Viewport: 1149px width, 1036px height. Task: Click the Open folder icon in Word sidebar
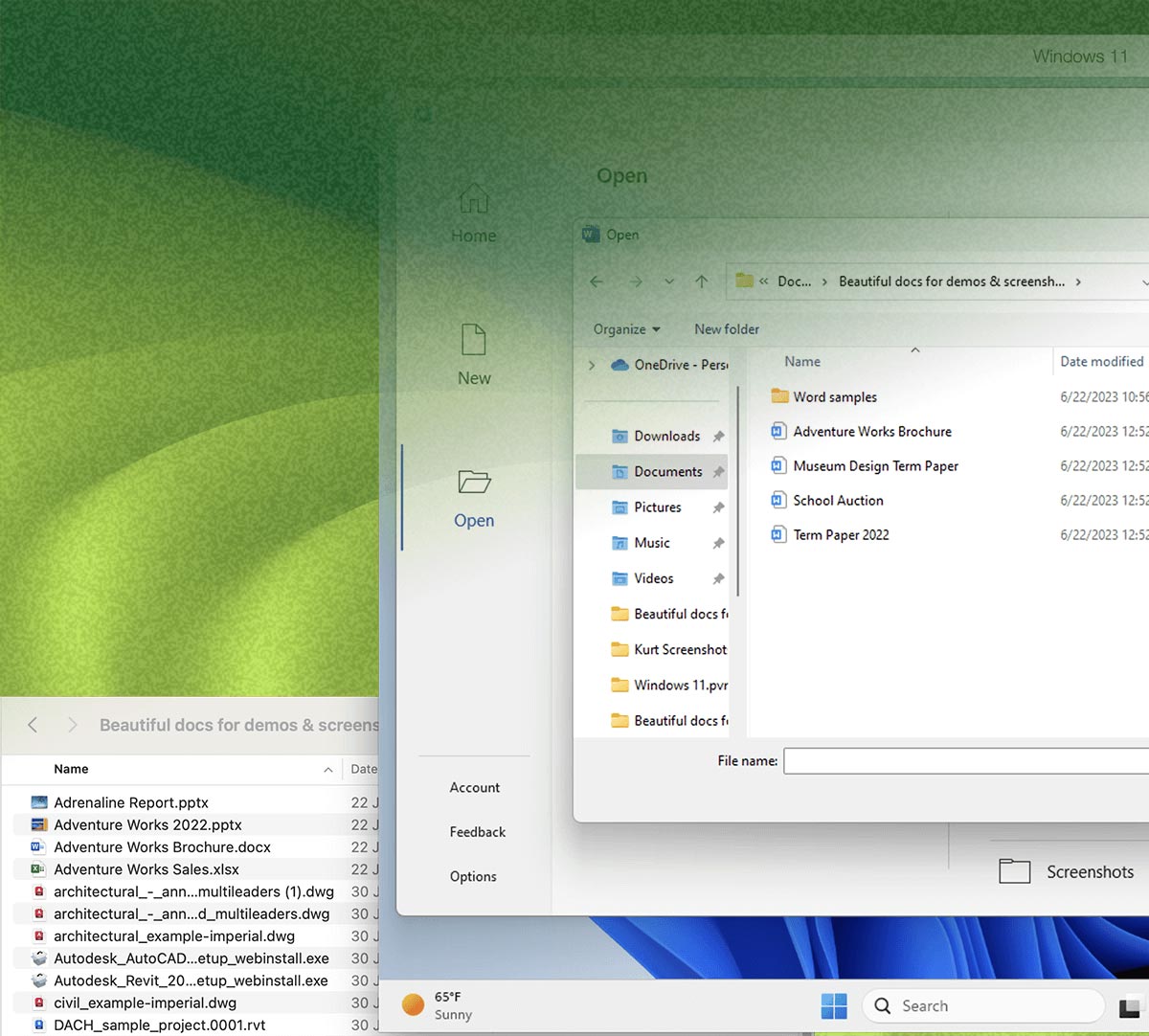click(x=473, y=483)
